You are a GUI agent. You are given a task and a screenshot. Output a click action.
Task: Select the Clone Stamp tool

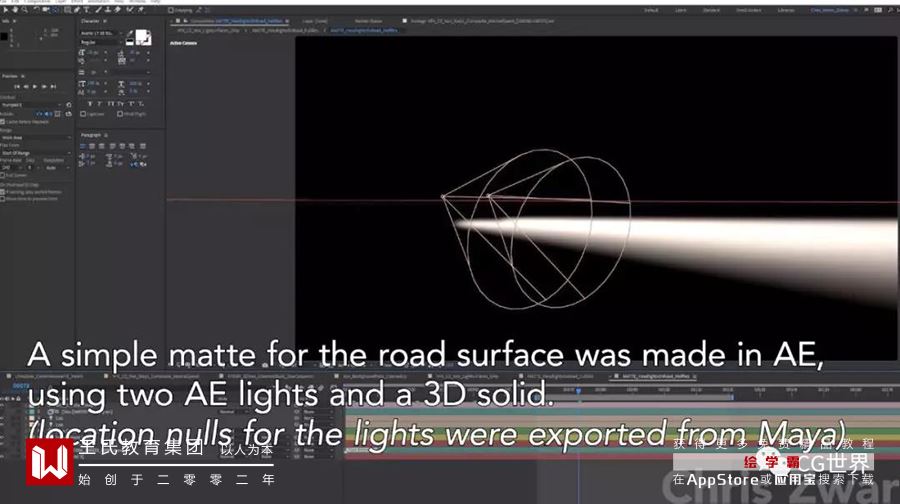tap(107, 10)
